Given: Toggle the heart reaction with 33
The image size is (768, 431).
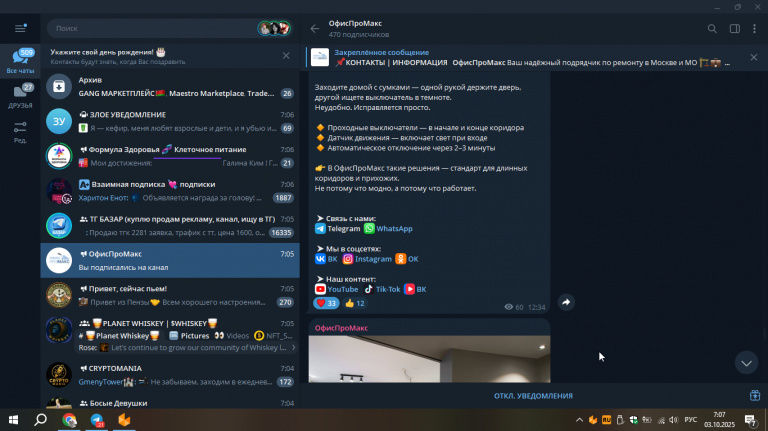Looking at the screenshot, I should (326, 303).
